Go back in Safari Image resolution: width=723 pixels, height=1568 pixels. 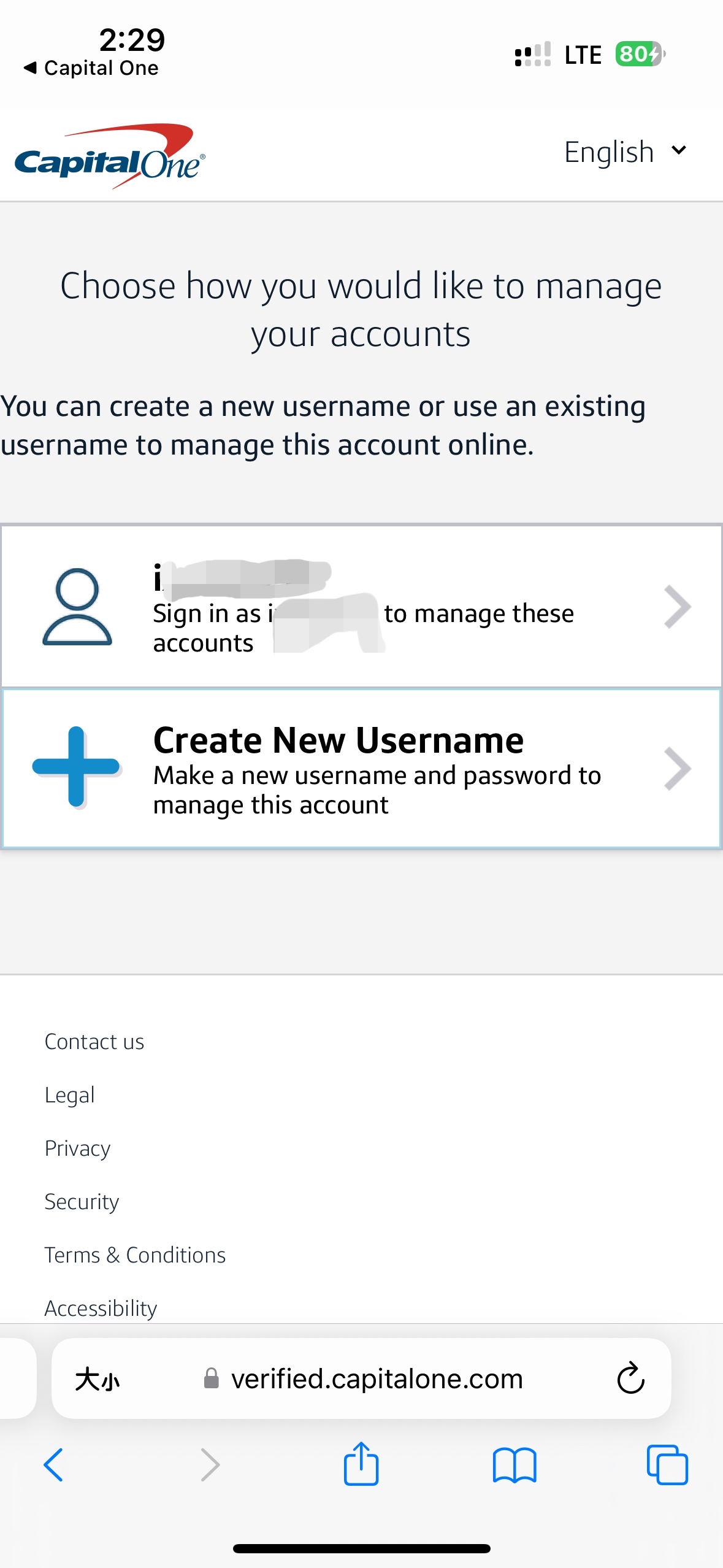coord(53,1465)
